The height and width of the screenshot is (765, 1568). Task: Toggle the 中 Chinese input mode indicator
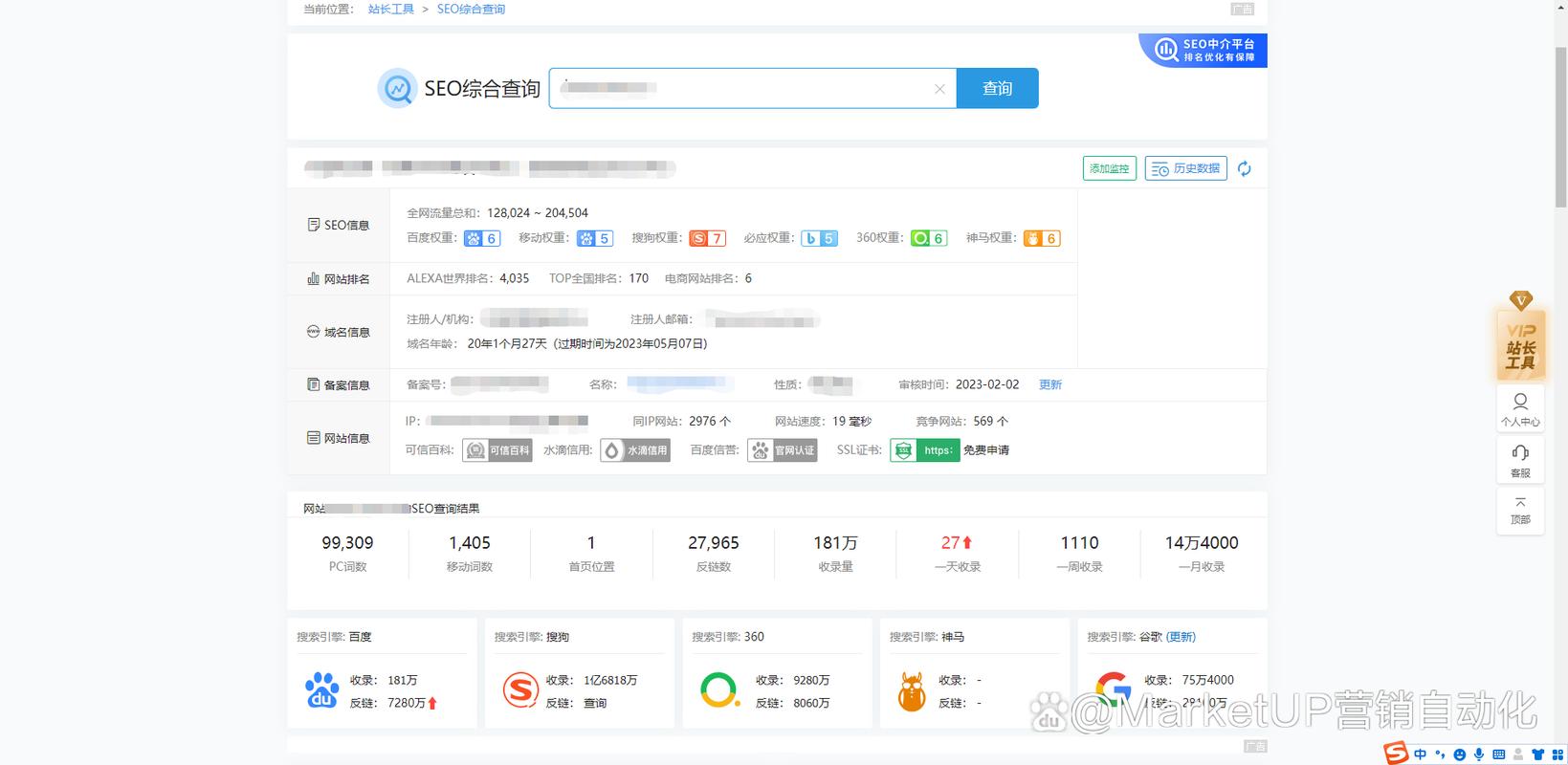[1420, 754]
